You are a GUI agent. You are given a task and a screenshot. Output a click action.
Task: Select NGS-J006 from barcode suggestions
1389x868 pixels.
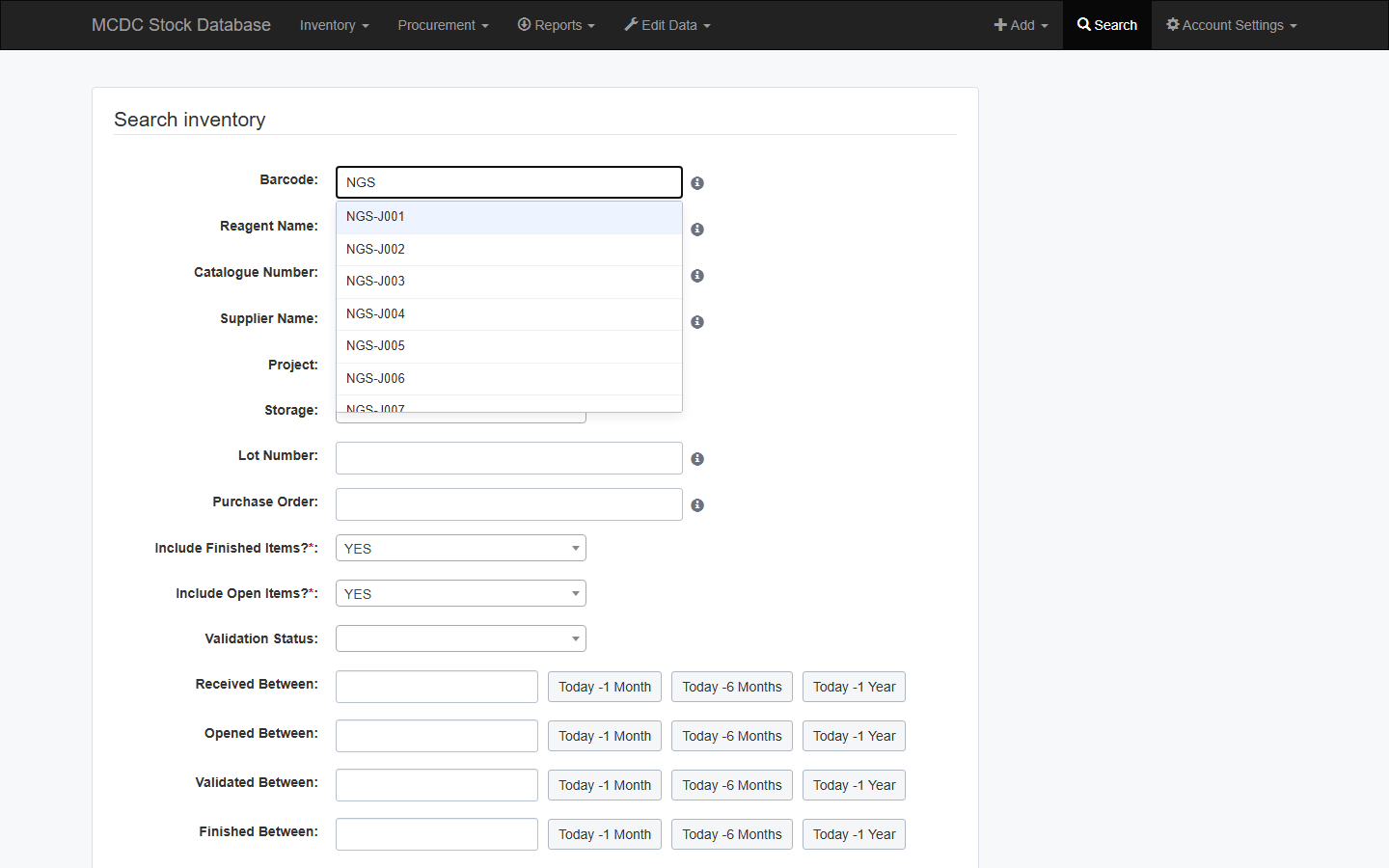pyautogui.click(x=509, y=379)
